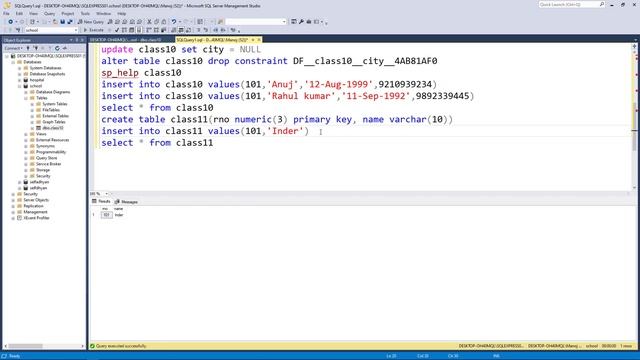Select the Results tab
This screenshot has width=640, height=360.
point(101,202)
